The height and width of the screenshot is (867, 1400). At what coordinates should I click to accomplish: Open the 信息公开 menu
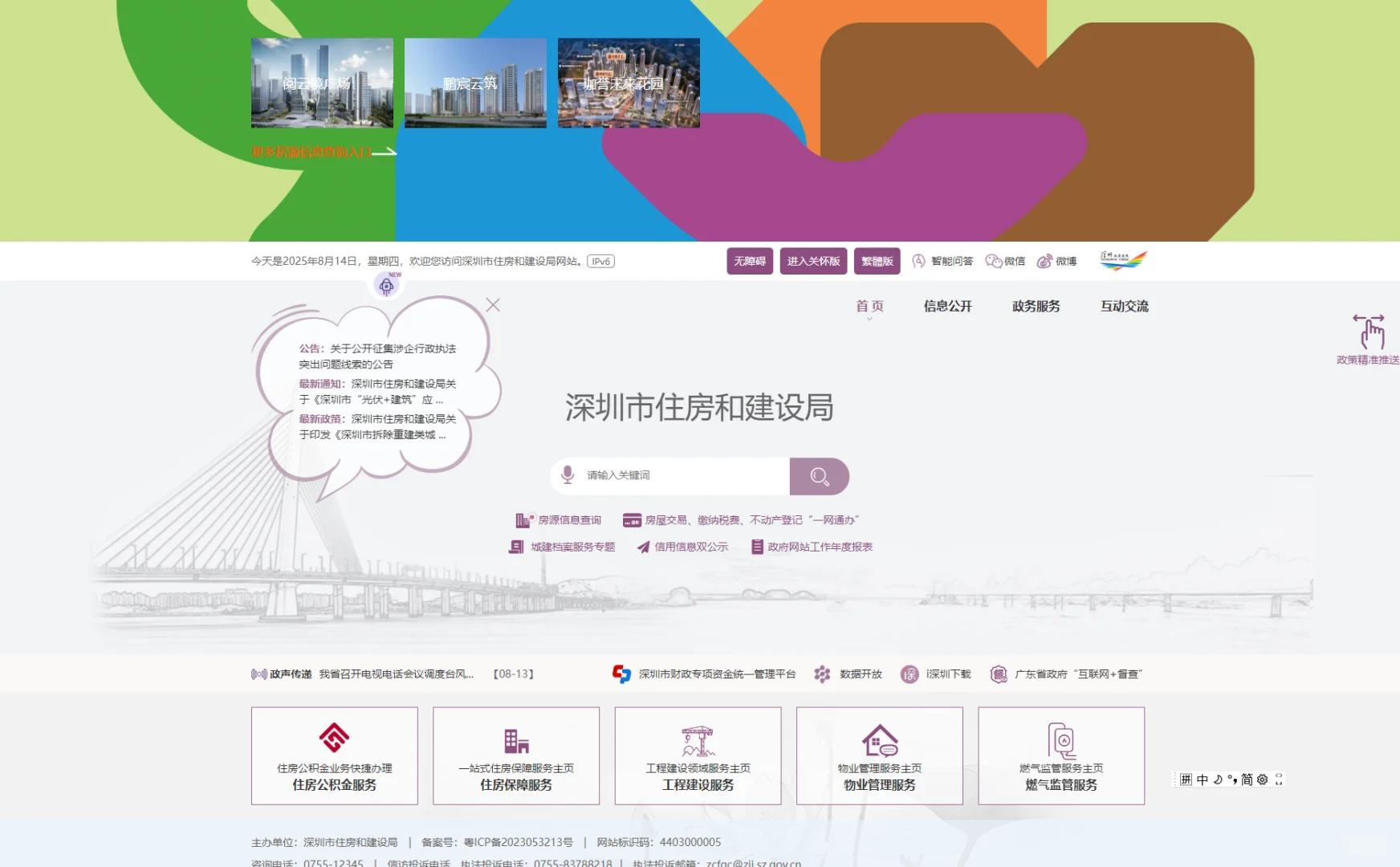(x=948, y=307)
